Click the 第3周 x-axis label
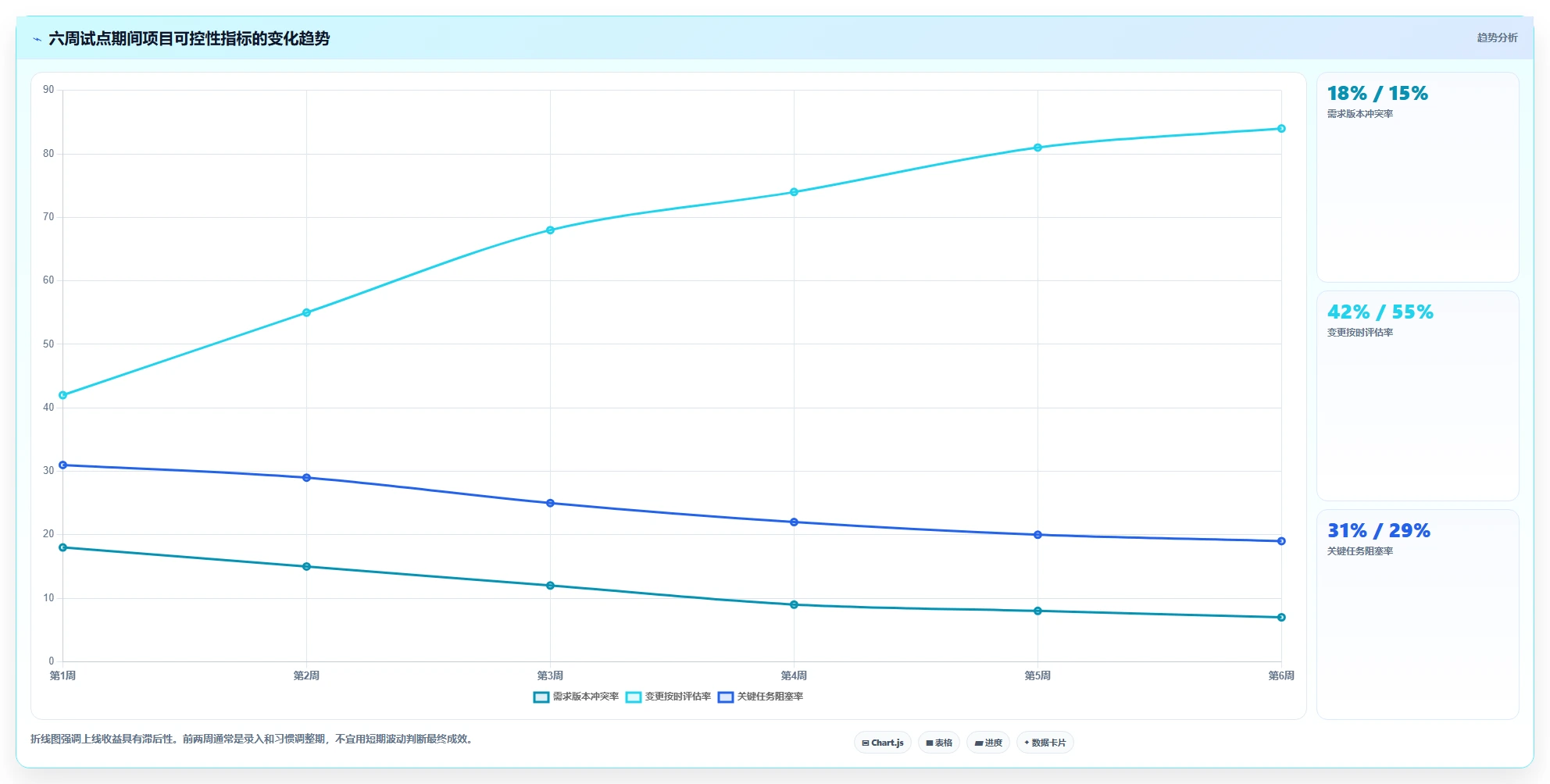Screen dimensions: 1550x784 pos(550,675)
